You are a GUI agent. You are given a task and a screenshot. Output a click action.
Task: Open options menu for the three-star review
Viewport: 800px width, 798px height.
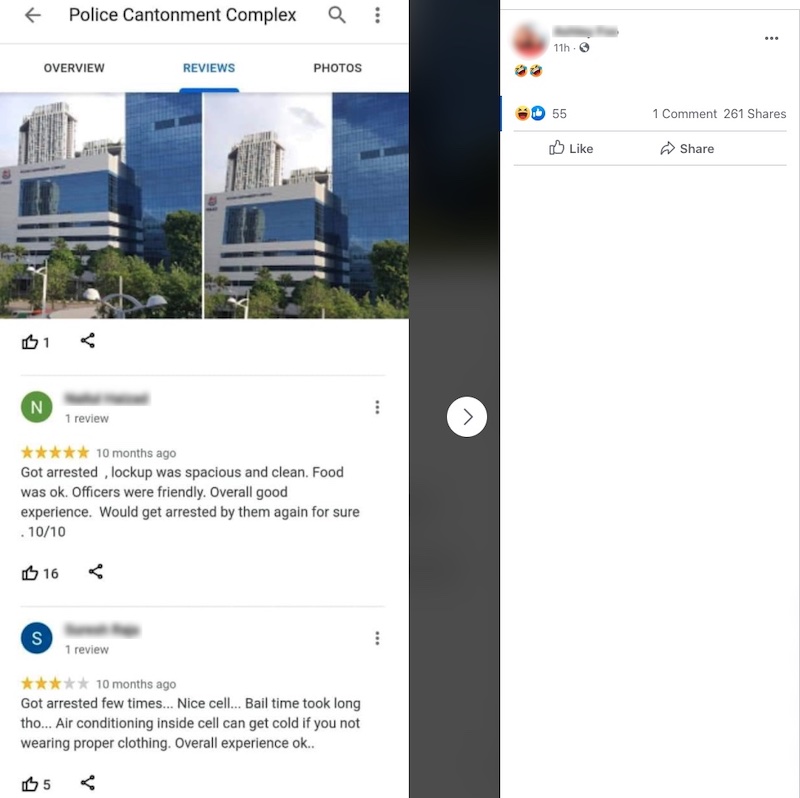tap(378, 638)
